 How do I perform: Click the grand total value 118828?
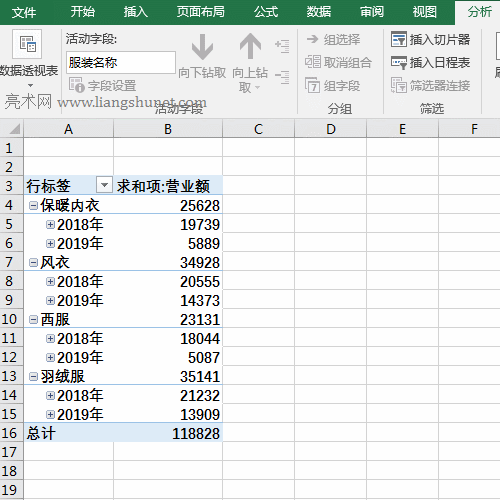[x=168, y=433]
